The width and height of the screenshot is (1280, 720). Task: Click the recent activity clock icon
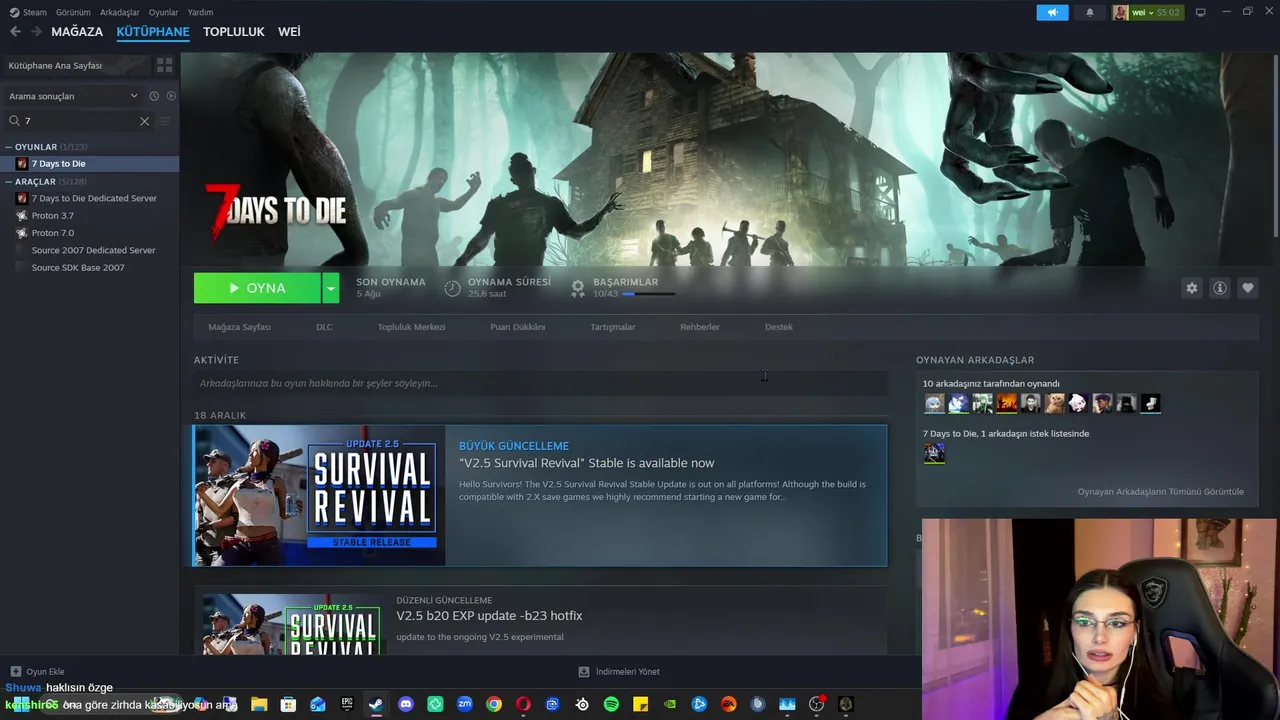click(x=154, y=96)
